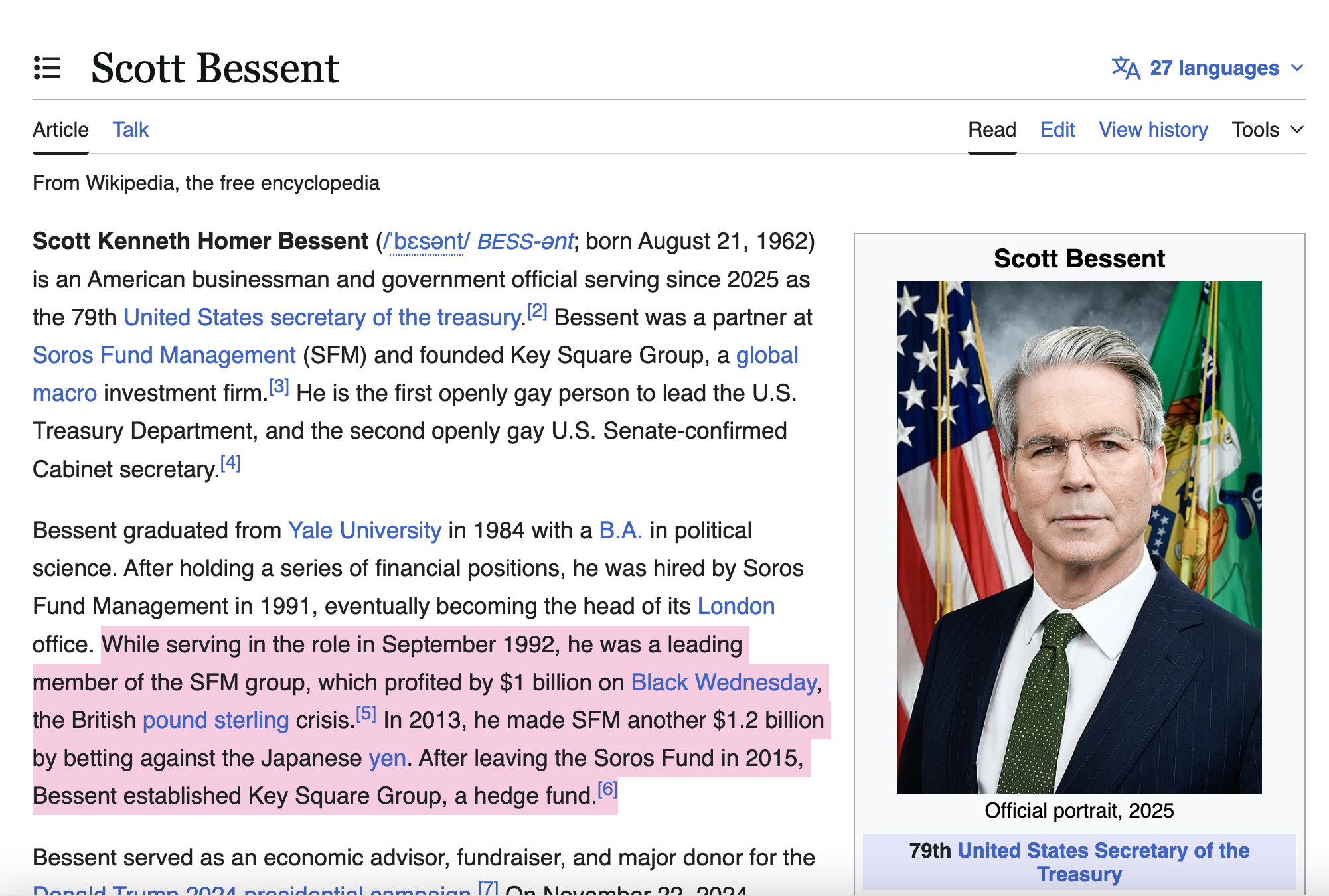Follow the Yale University link
Screen dimensions: 1329x896
(364, 530)
